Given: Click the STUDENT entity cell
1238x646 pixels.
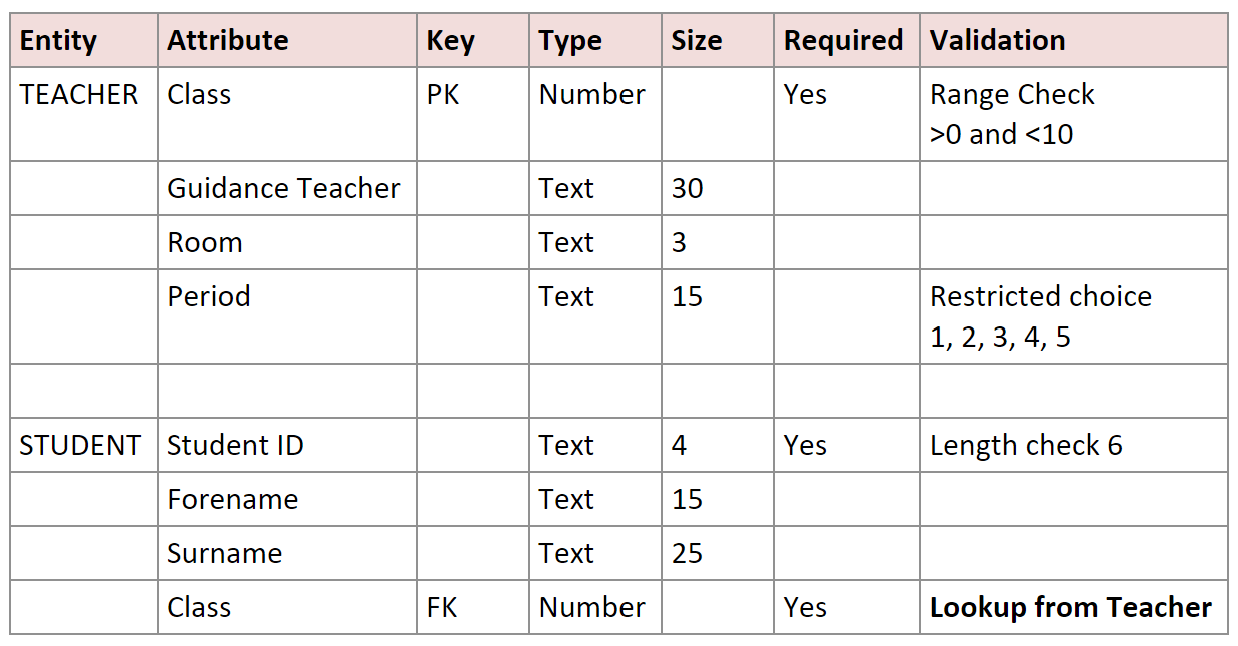Looking at the screenshot, I should point(80,446).
